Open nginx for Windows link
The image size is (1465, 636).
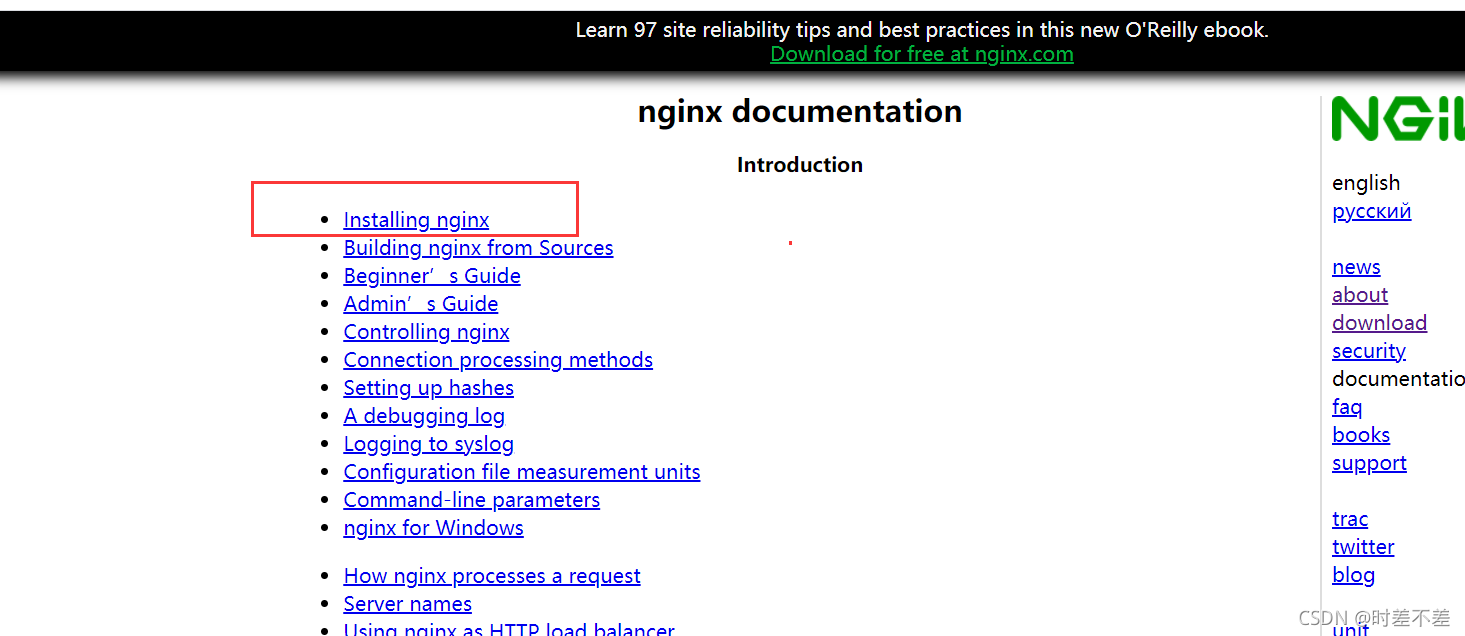coord(433,528)
